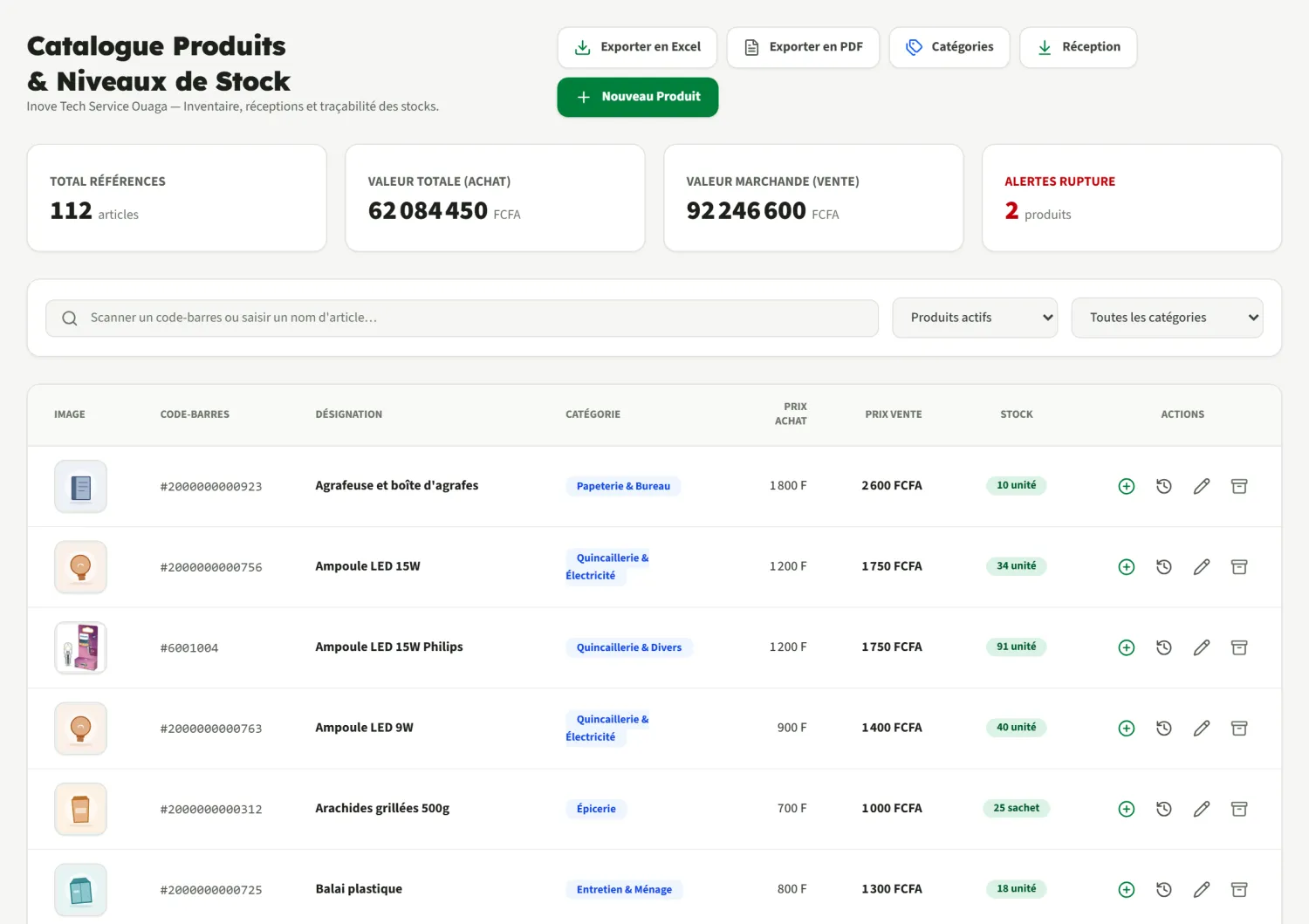View history for Balai plastique
The image size is (1309, 924).
(x=1164, y=889)
